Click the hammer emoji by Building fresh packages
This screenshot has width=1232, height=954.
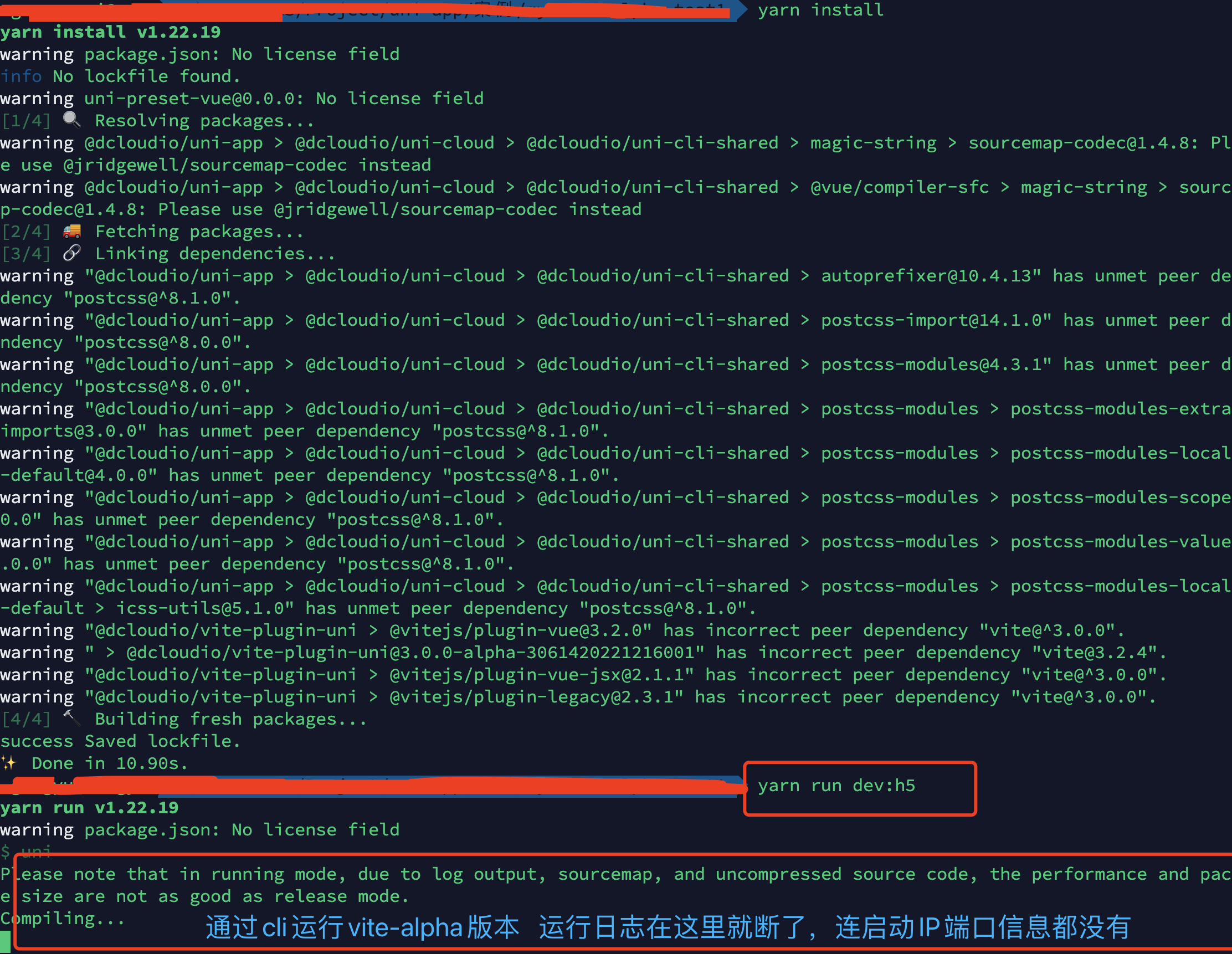pyautogui.click(x=71, y=718)
